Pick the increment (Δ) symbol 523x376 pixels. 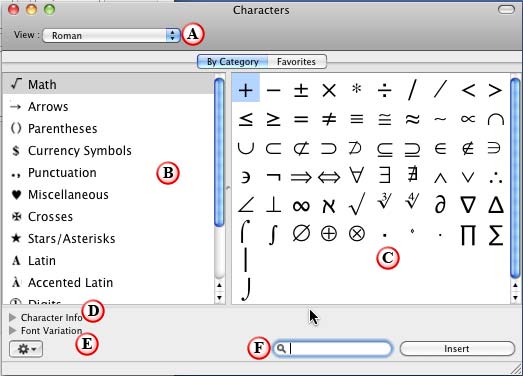click(x=496, y=205)
